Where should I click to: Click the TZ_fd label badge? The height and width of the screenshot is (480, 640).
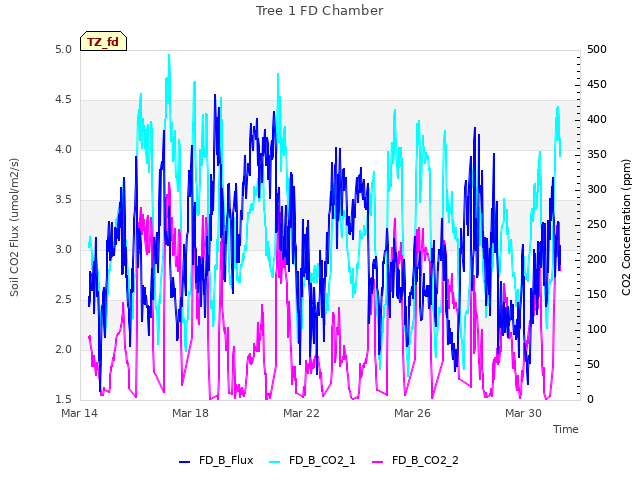(103, 41)
